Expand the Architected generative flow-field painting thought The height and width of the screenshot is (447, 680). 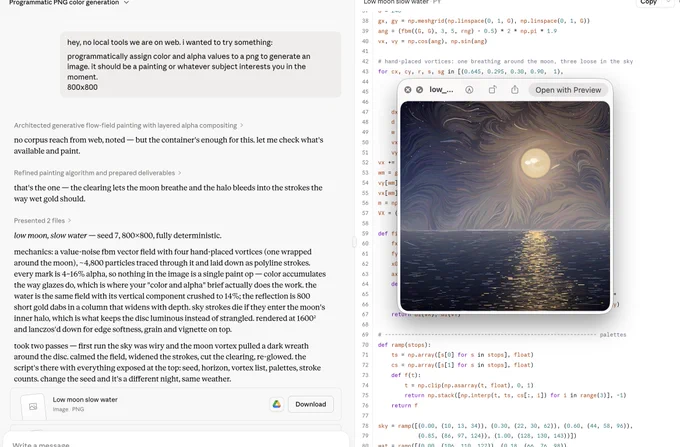[x=128, y=125]
